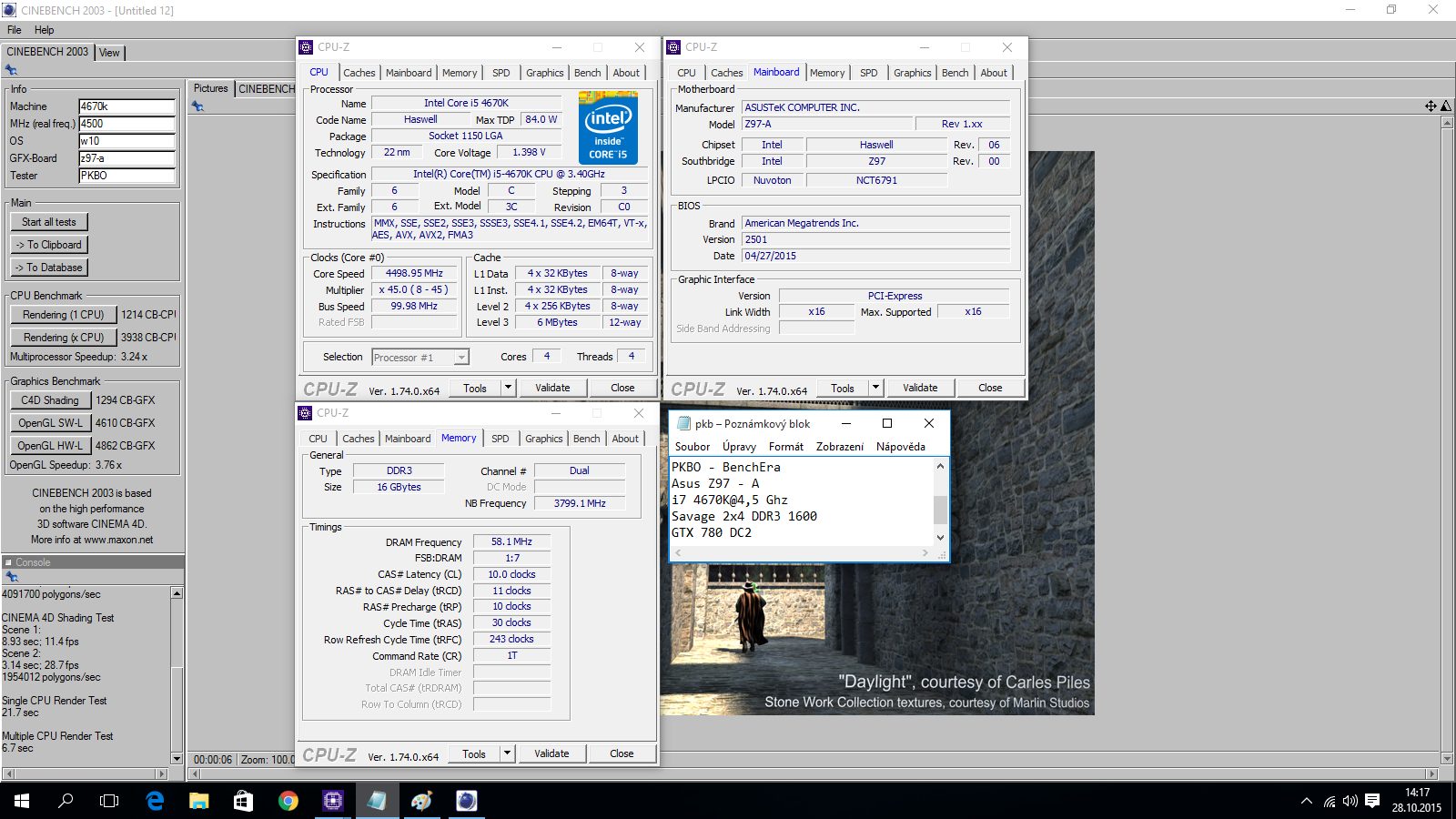Viewport: 1456px width, 819px height.
Task: Click move-view cross icon in picture viewer
Action: pos(1431,106)
